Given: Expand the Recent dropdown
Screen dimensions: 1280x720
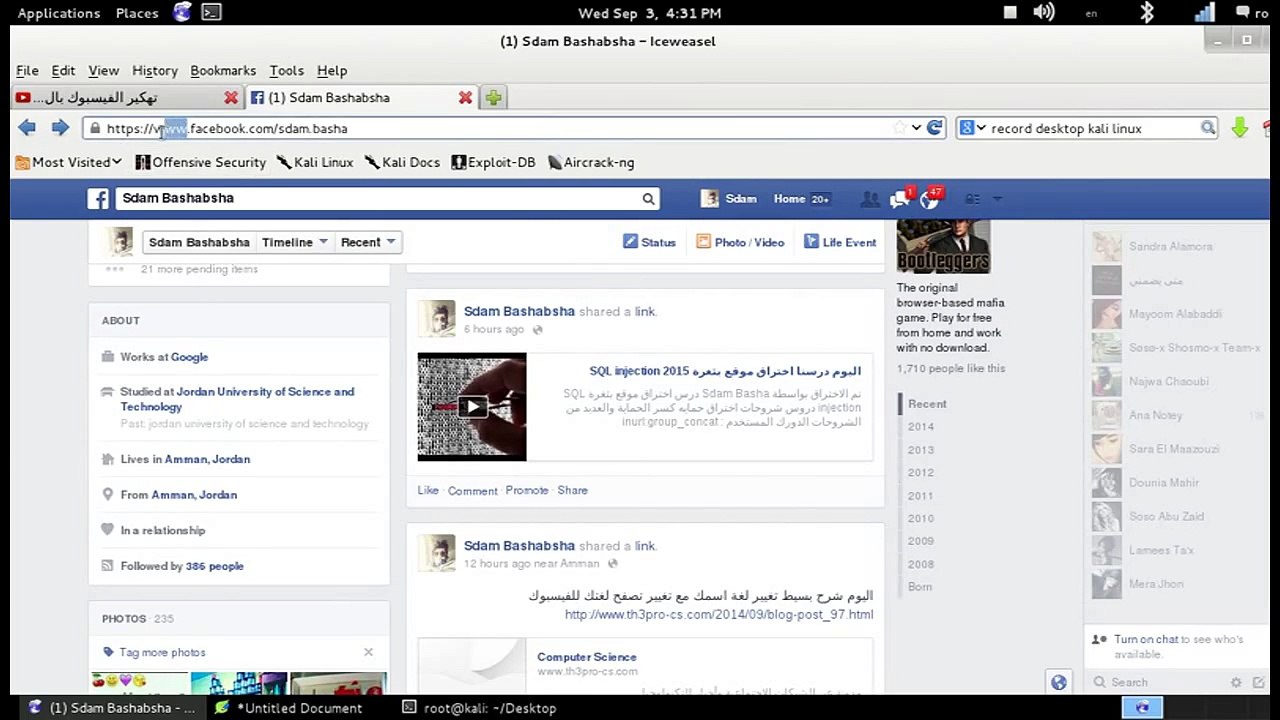Looking at the screenshot, I should [368, 242].
